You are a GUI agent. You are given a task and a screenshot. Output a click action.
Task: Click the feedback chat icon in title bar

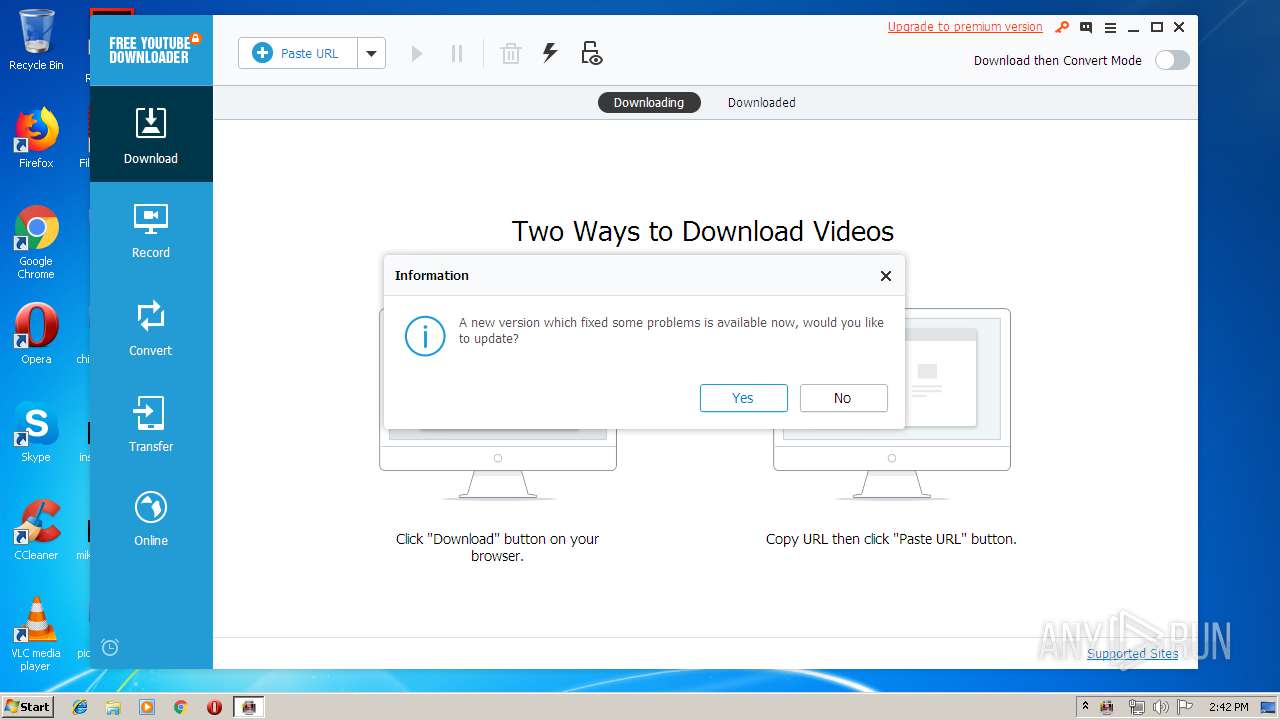[1086, 27]
